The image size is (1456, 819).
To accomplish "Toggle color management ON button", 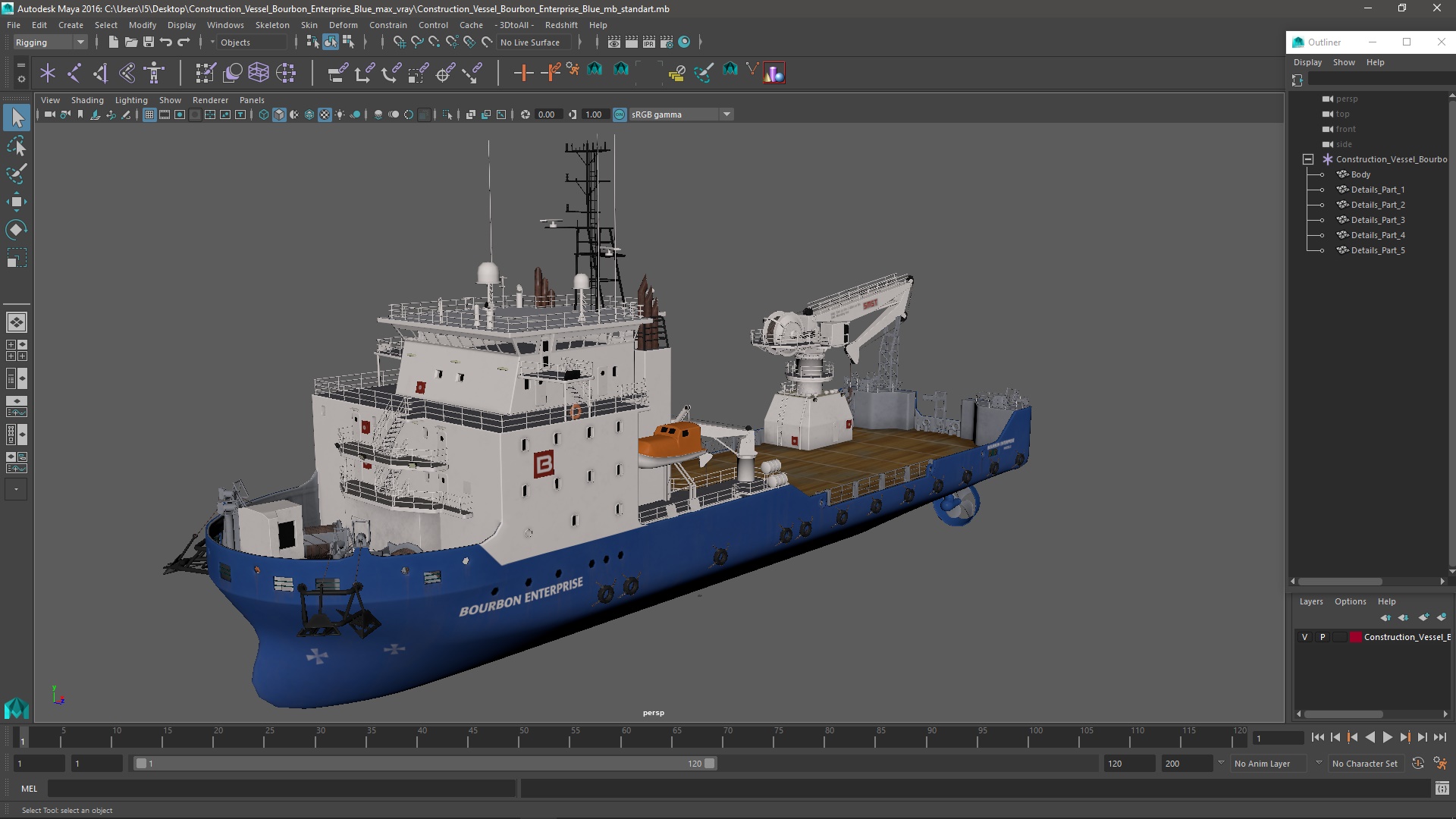I will tap(620, 115).
